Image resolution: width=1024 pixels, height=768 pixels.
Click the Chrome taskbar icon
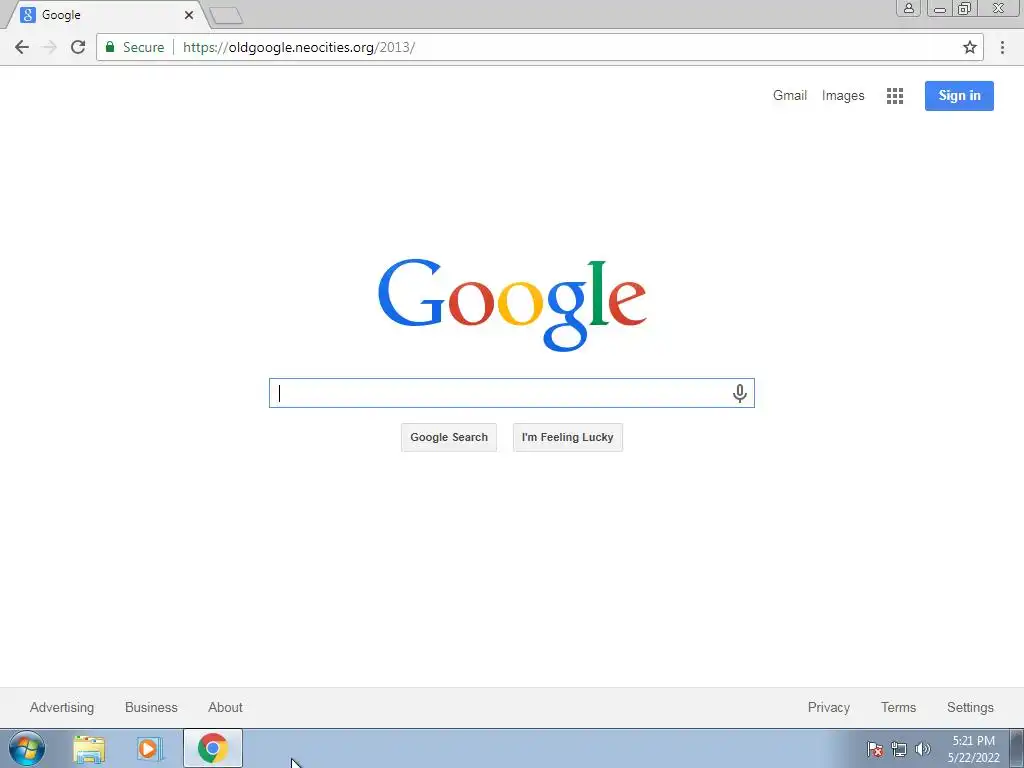[212, 748]
